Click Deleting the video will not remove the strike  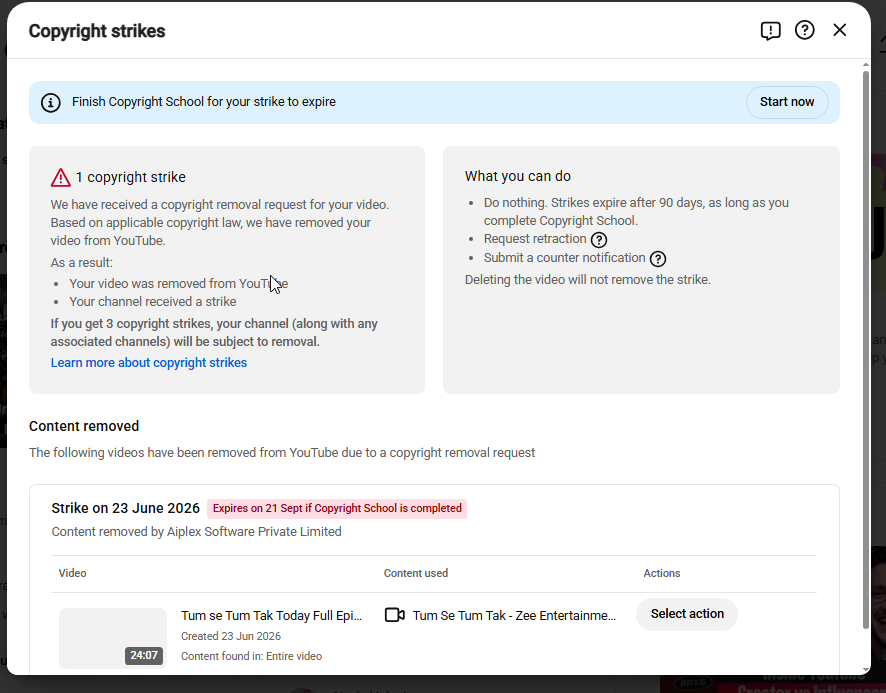pyautogui.click(x=588, y=280)
